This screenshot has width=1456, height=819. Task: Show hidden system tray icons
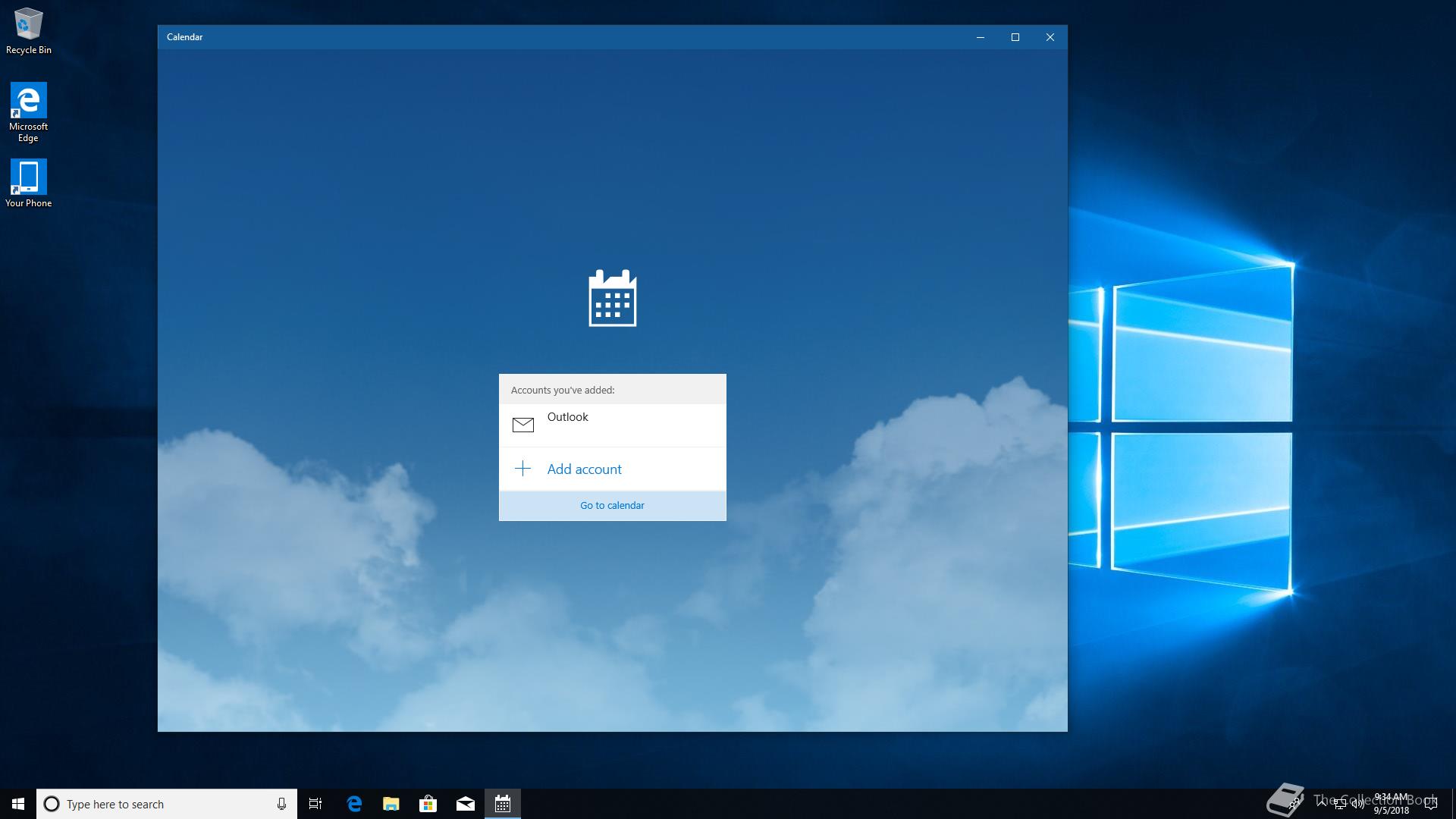click(x=1321, y=803)
